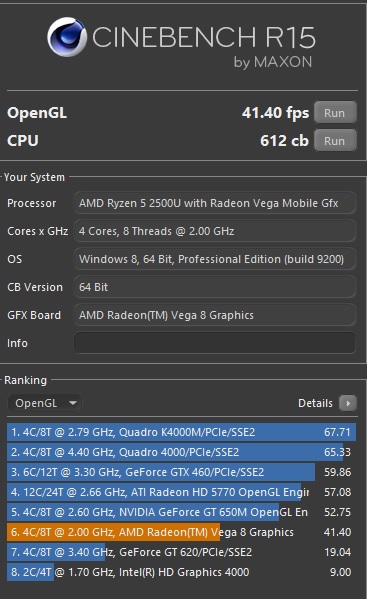The image size is (367, 599).
Task: Select the GeForce GT 650M ranking entry
Action: click(181, 512)
